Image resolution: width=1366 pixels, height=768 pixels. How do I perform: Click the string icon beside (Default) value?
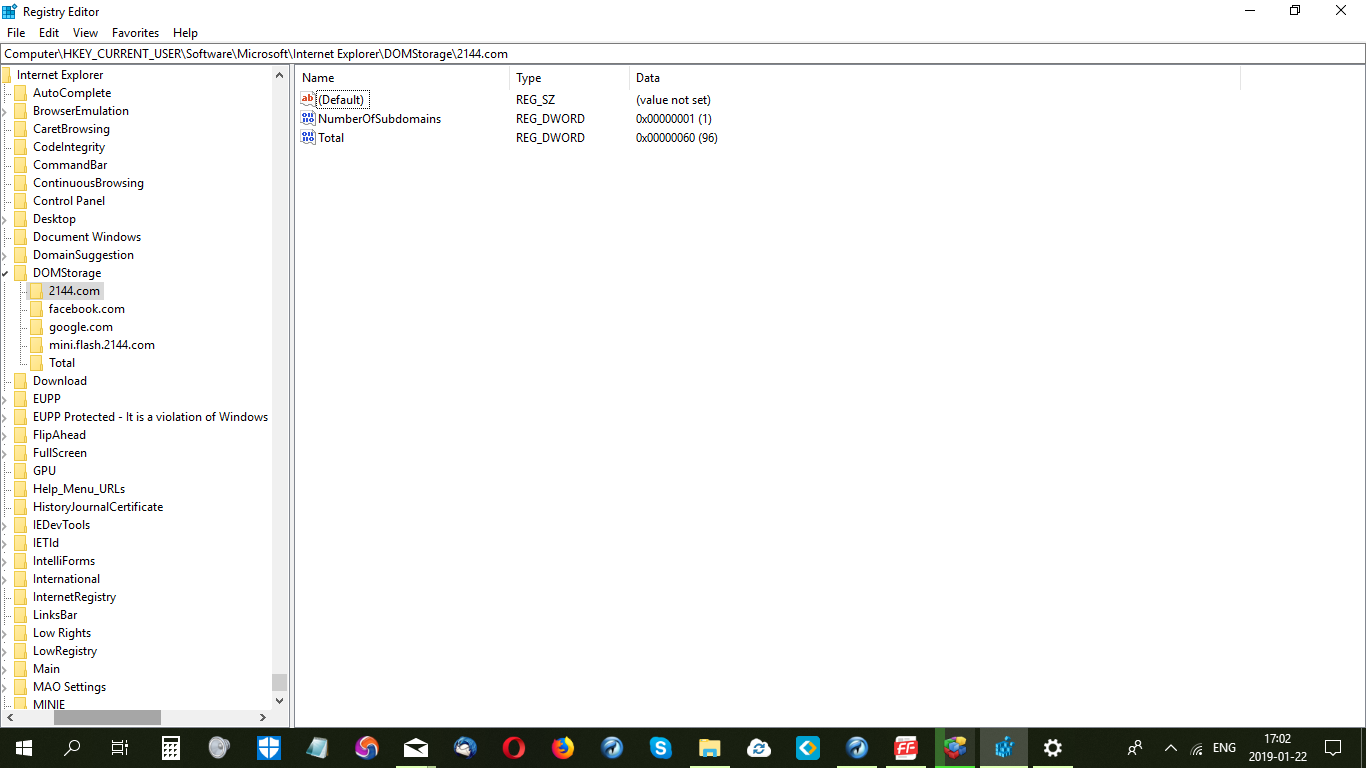[307, 99]
